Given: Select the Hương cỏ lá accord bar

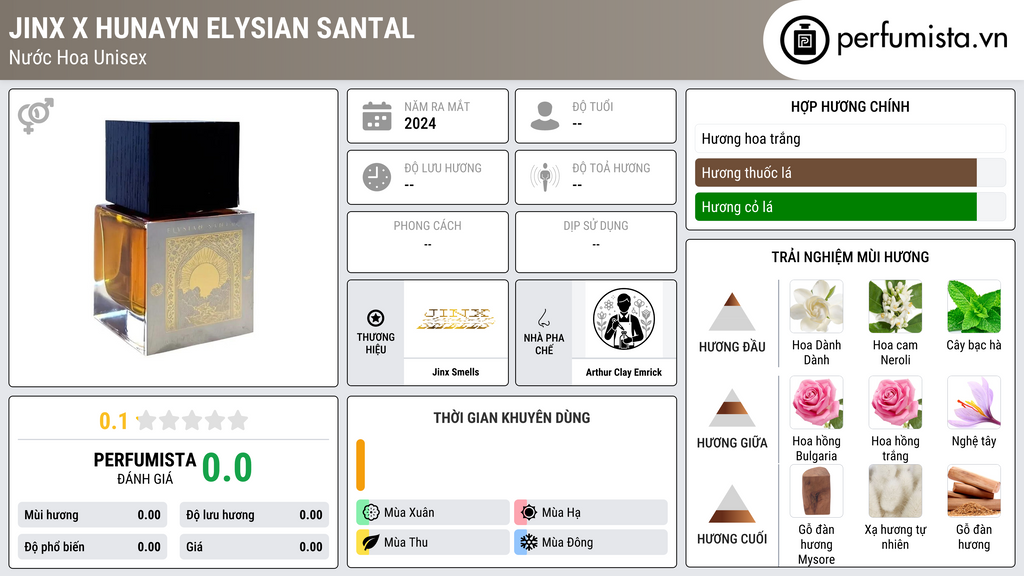Looking at the screenshot, I should [850, 206].
